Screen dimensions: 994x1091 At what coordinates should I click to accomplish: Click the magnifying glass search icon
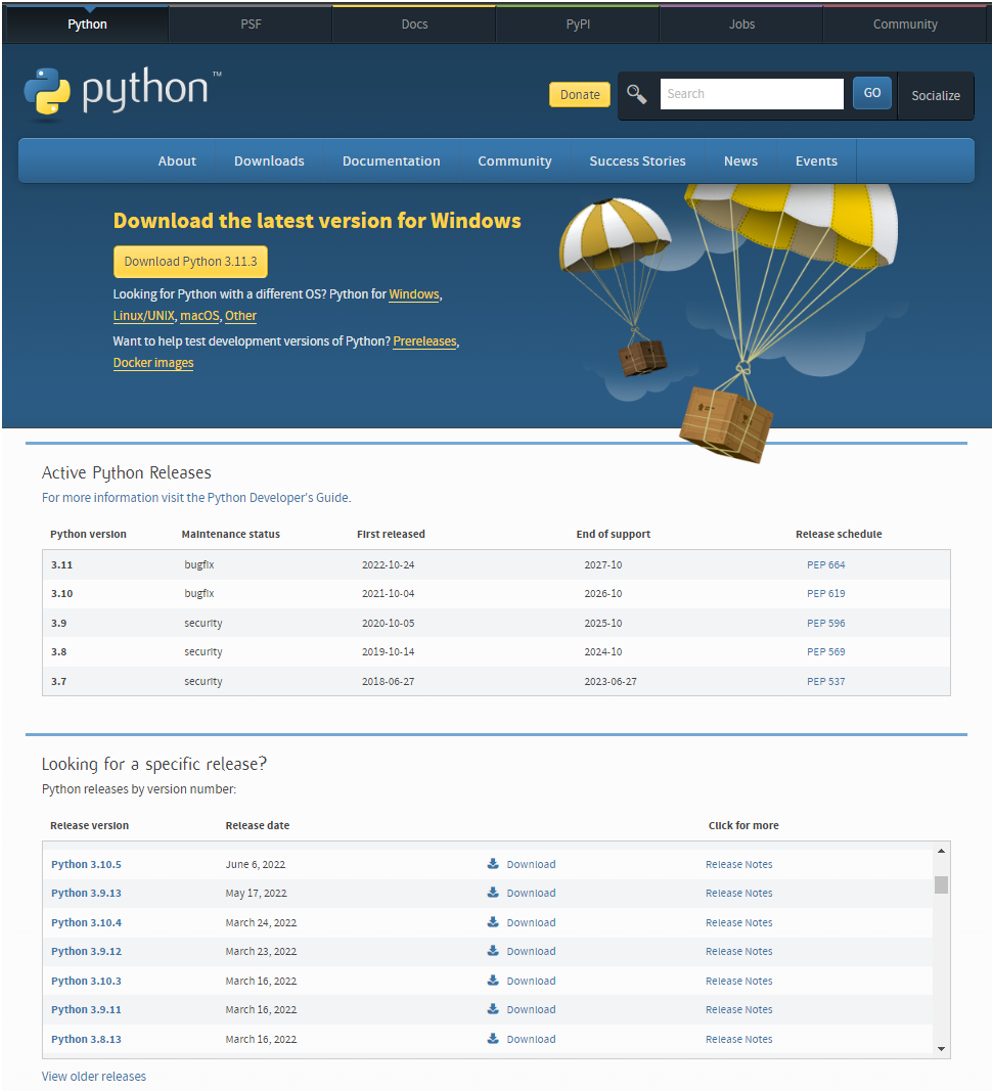click(x=637, y=94)
